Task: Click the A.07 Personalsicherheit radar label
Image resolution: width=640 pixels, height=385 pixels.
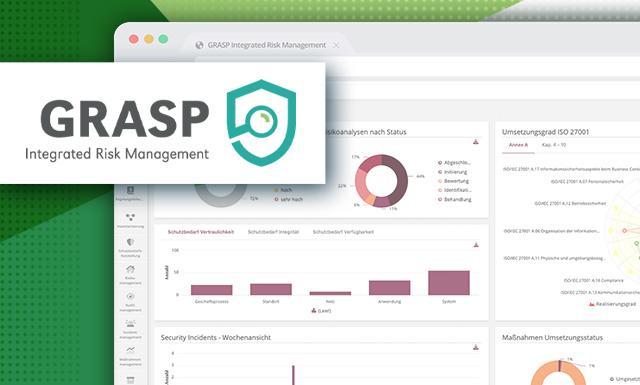Action: pyautogui.click(x=587, y=182)
